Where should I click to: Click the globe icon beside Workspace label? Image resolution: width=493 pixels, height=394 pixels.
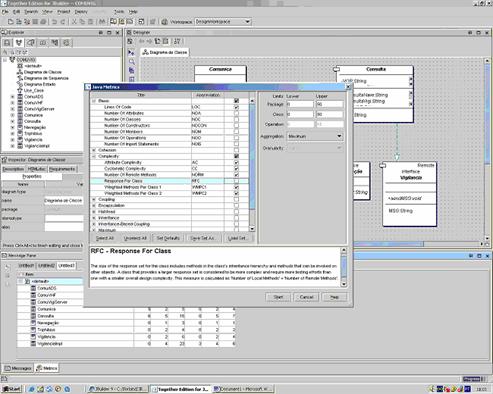[x=164, y=22]
